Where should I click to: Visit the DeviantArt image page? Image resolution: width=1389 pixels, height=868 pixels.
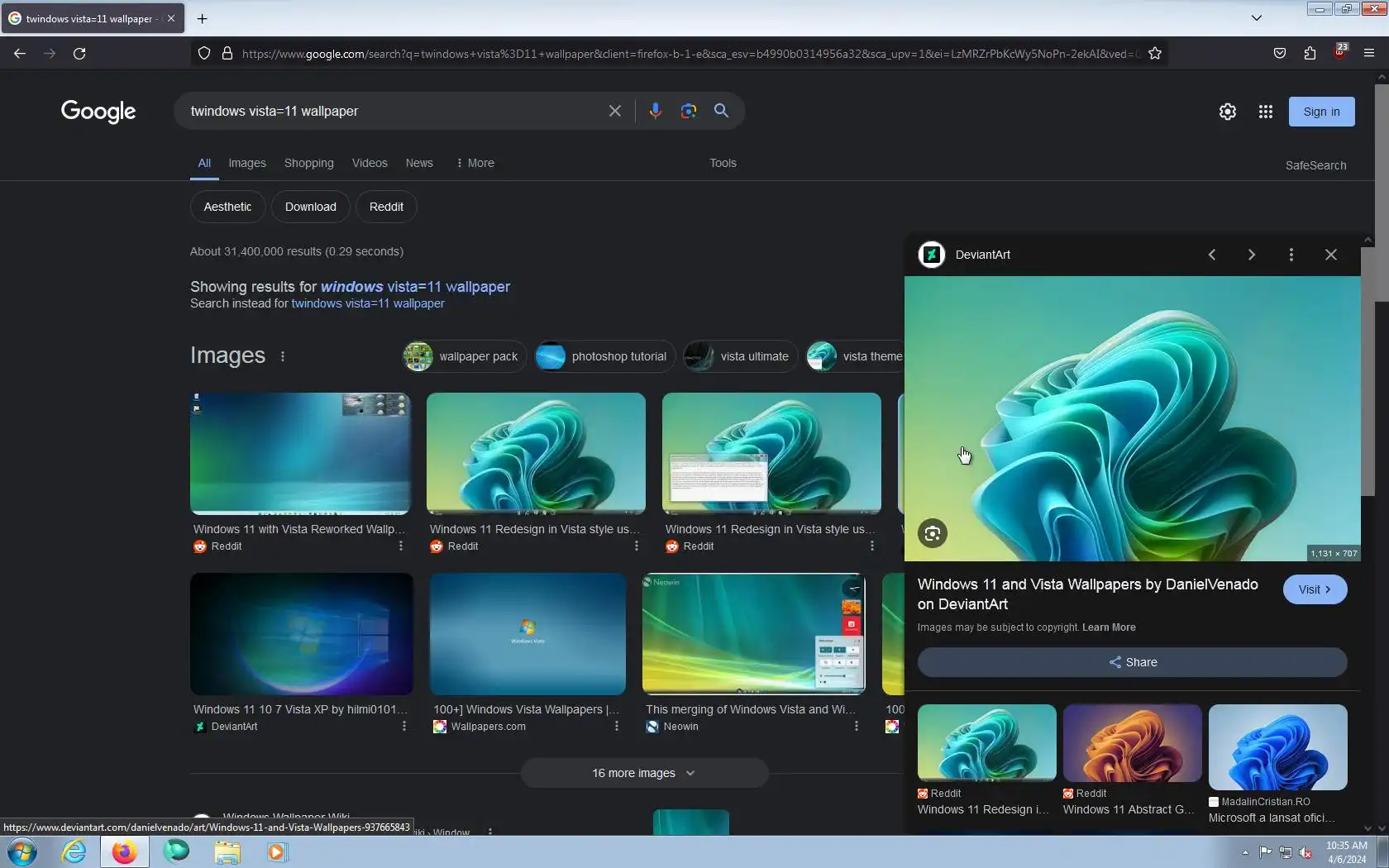[1315, 589]
